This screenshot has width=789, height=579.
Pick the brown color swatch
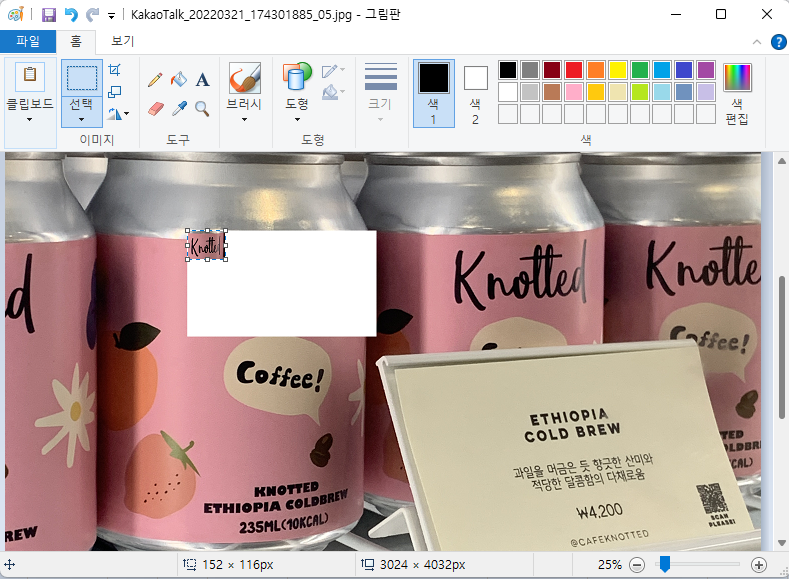[x=552, y=92]
